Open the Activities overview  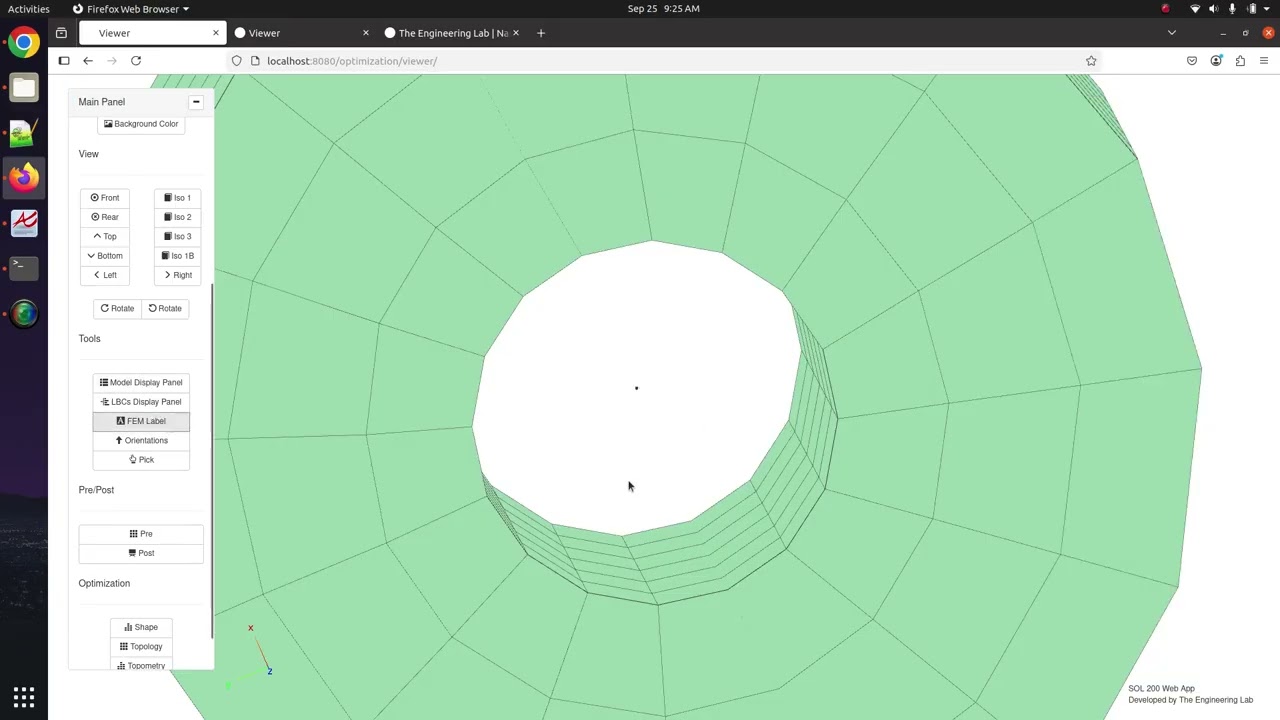pyautogui.click(x=29, y=9)
